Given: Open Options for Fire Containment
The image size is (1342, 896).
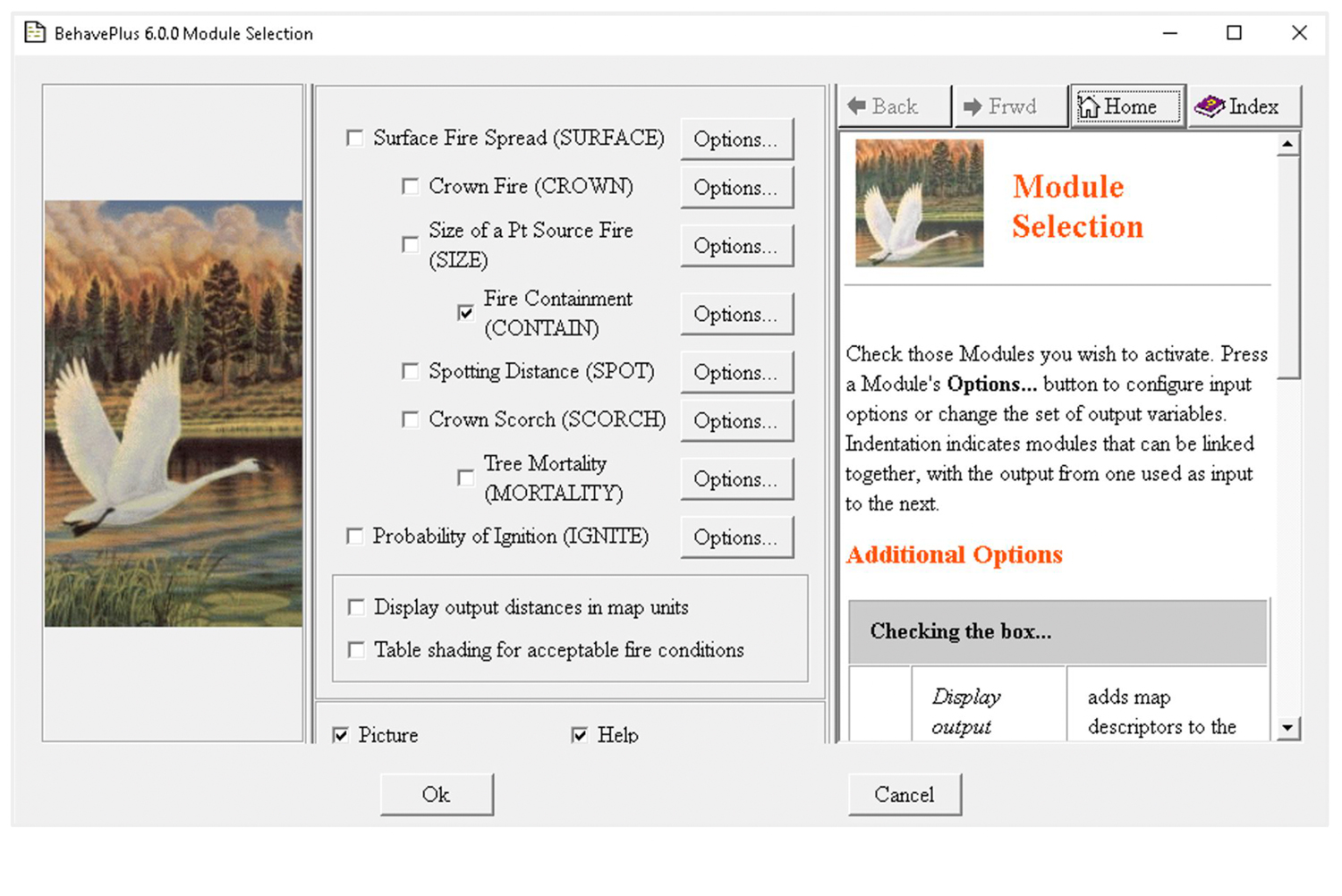Looking at the screenshot, I should coord(736,314).
